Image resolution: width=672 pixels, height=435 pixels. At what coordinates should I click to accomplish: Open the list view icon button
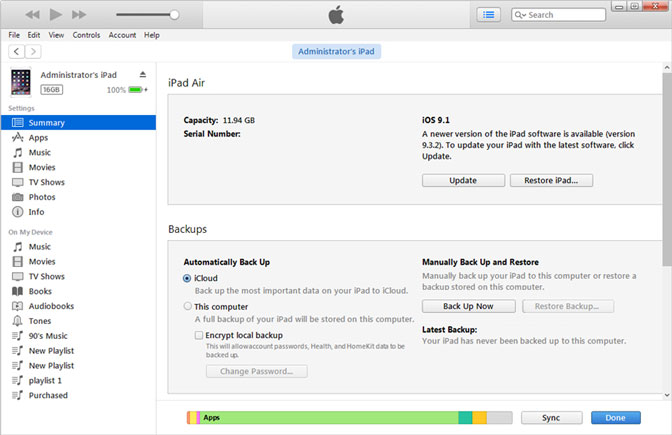click(489, 15)
